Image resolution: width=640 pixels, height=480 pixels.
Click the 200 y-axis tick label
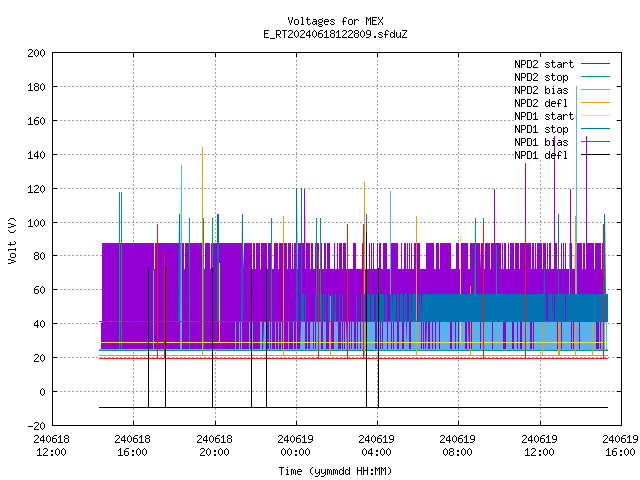click(x=36, y=53)
